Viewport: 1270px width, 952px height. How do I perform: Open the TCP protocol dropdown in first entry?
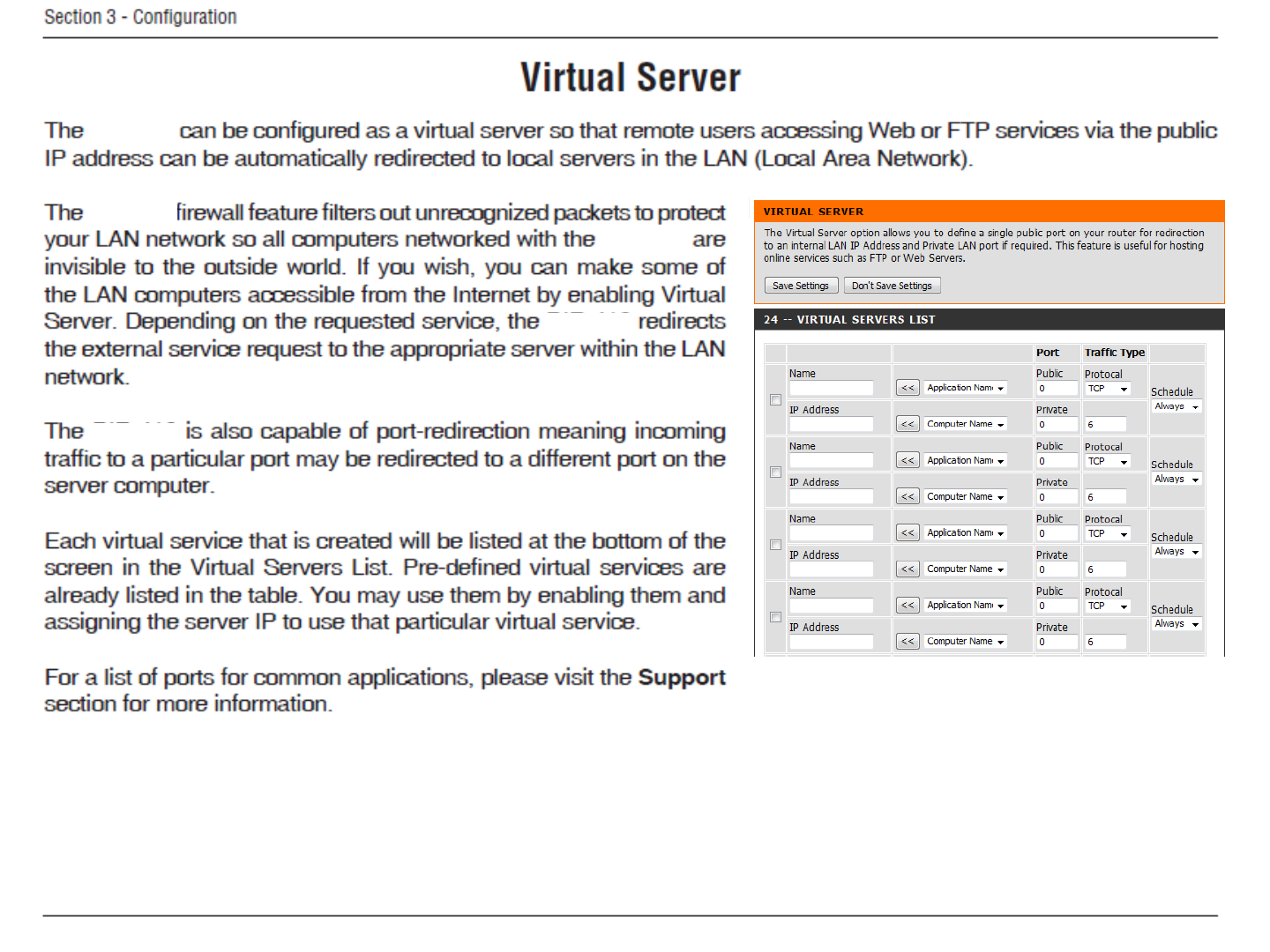[x=1108, y=389]
